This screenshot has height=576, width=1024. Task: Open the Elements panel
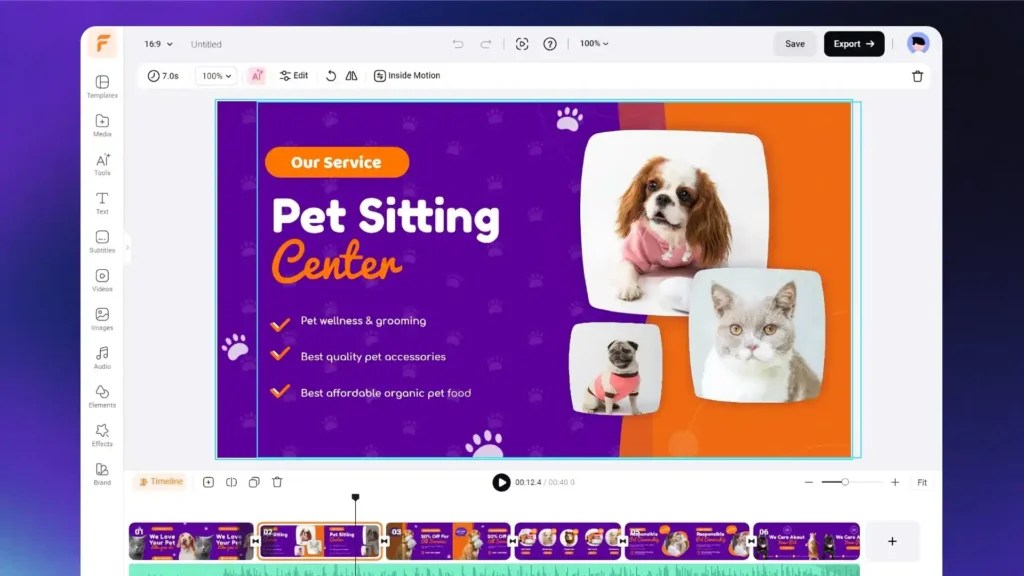click(x=102, y=396)
